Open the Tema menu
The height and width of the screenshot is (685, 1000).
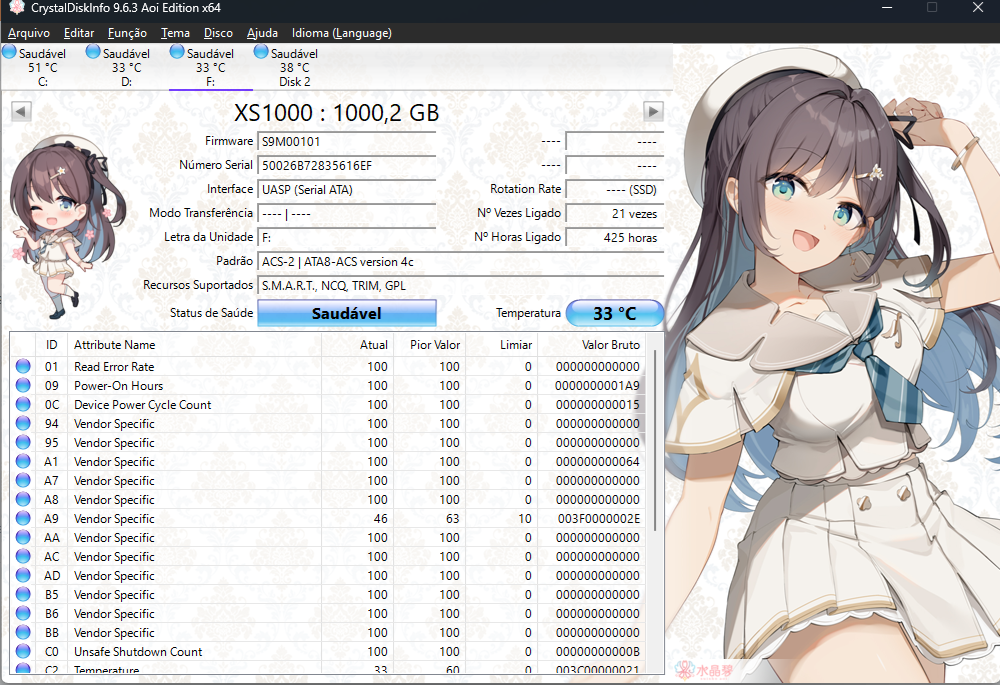coord(175,33)
